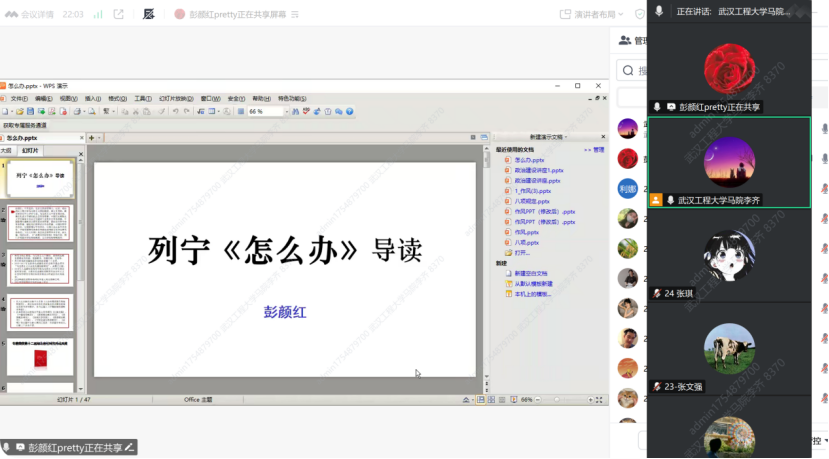
Task: Click the blue help icon in WPS toolbar
Action: click(350, 111)
